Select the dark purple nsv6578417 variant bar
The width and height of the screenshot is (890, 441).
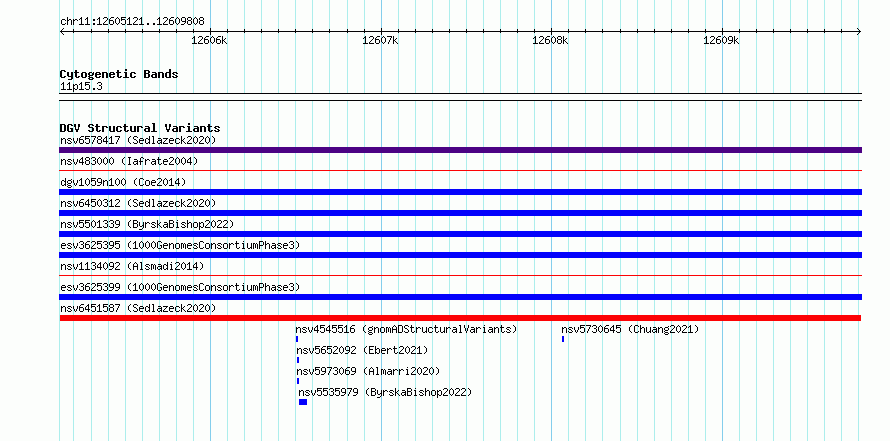460,150
